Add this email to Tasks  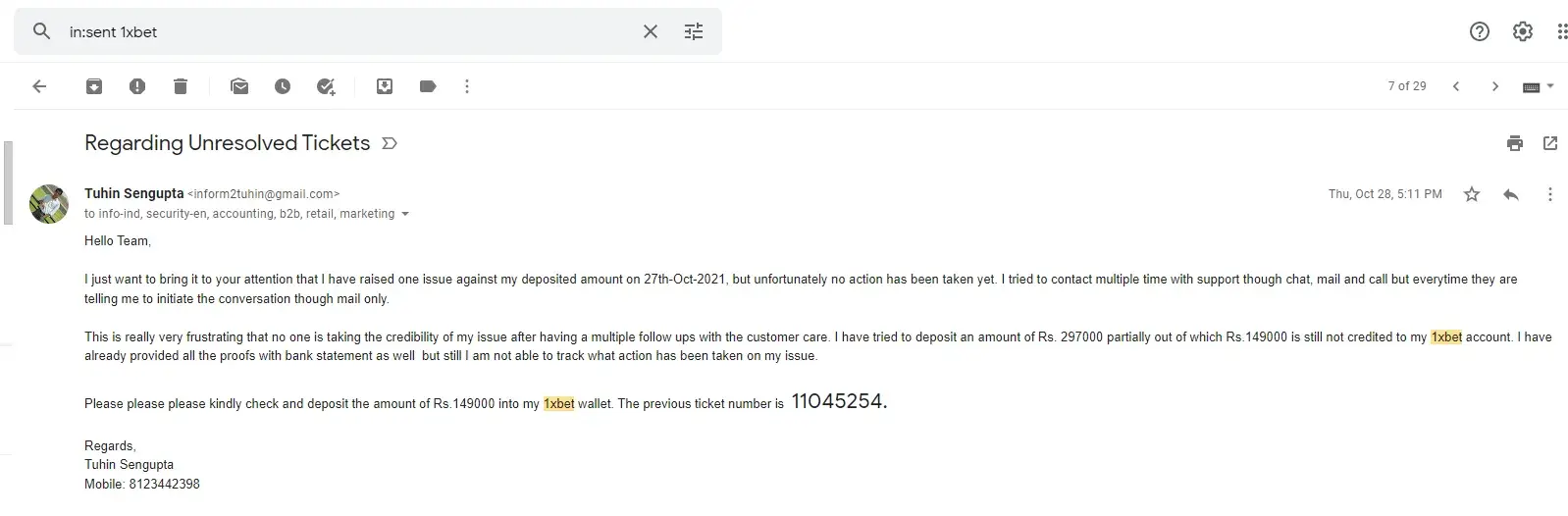point(326,86)
